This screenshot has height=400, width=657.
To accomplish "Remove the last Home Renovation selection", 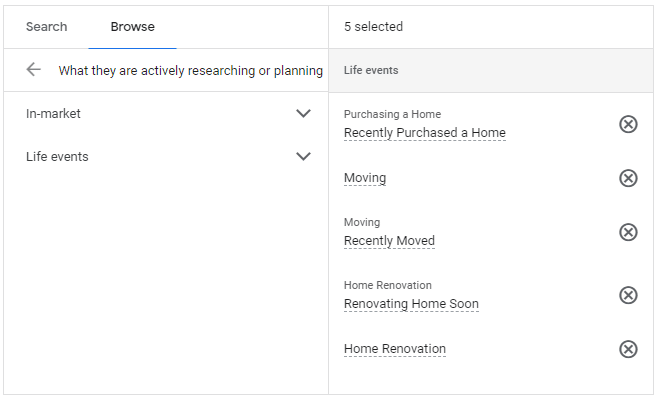I will 628,349.
